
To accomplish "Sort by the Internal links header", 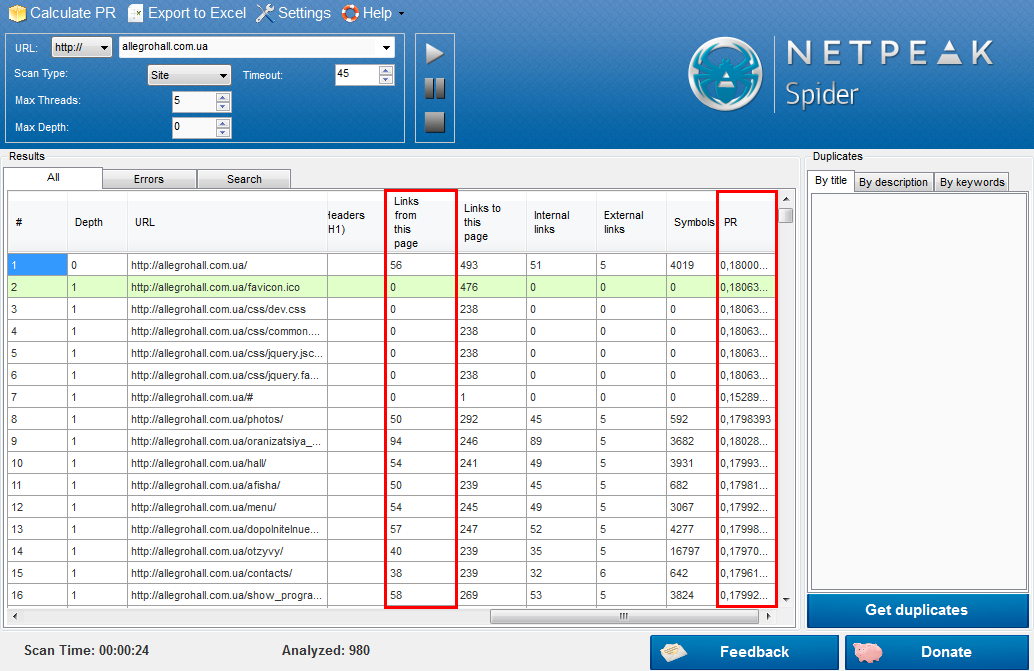I will [x=561, y=223].
